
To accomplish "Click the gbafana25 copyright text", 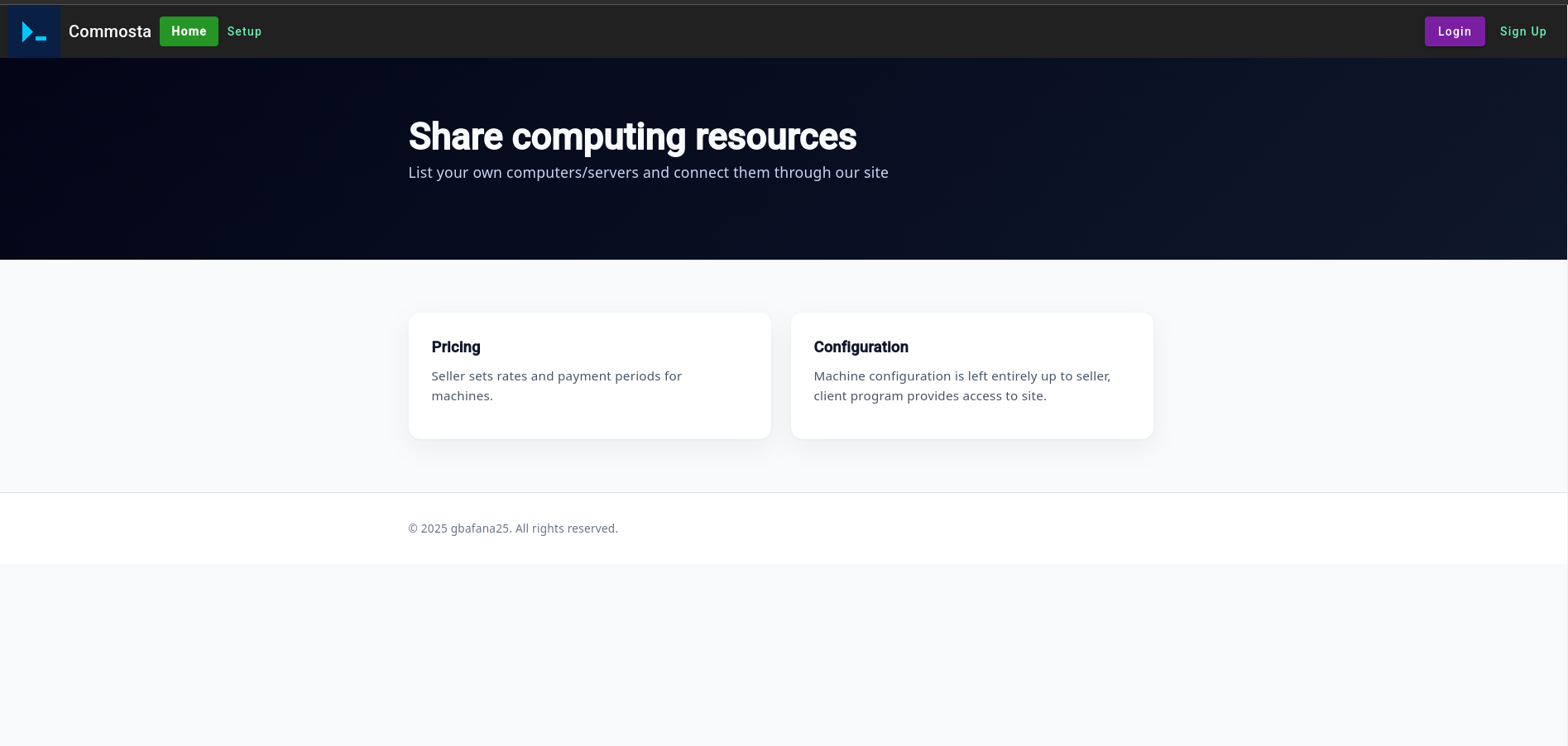I will [513, 528].
